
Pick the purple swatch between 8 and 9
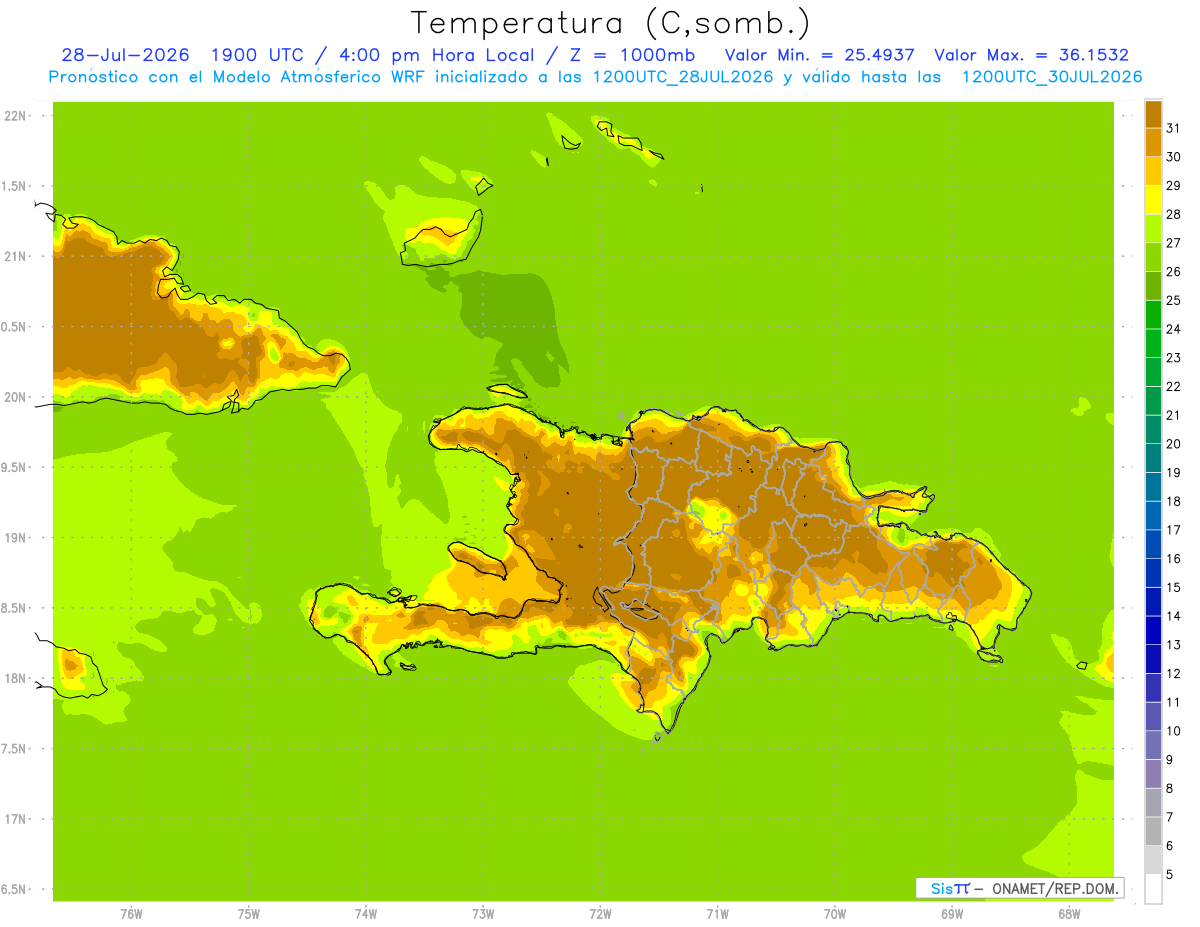pos(1153,774)
